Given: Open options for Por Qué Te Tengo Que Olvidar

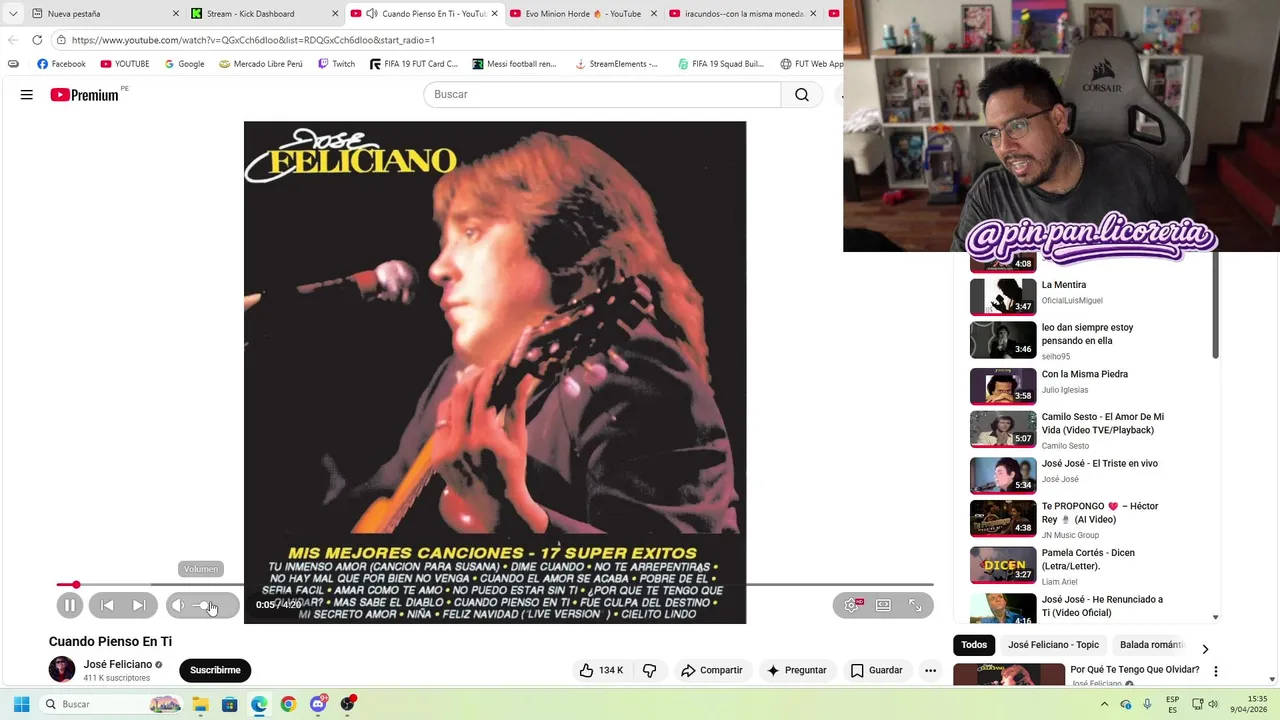Looking at the screenshot, I should 1216,672.
